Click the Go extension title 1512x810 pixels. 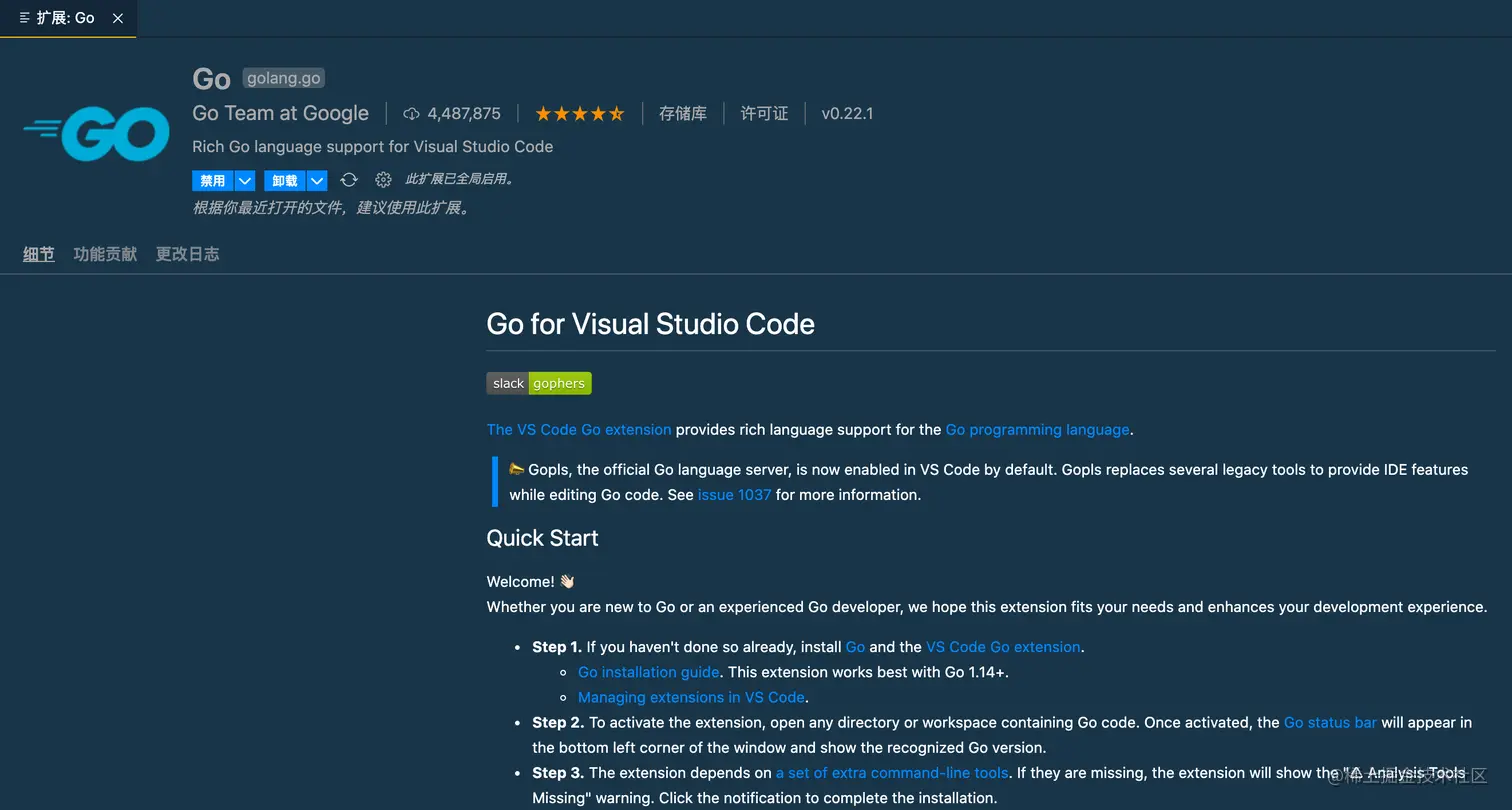(211, 79)
